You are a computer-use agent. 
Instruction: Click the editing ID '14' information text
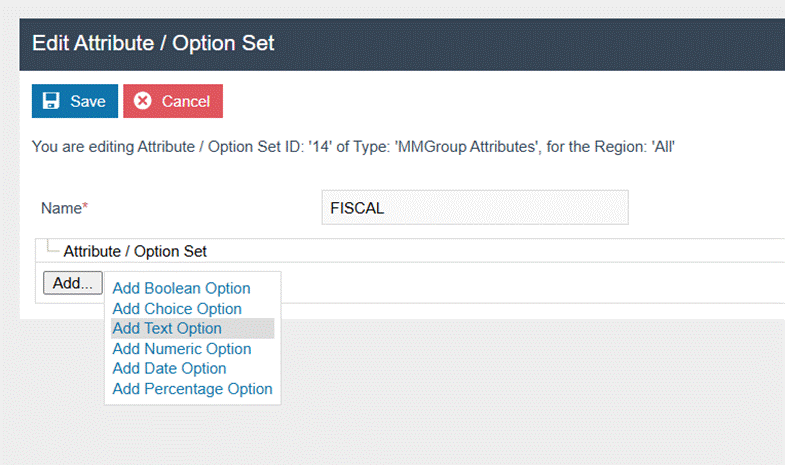pos(355,146)
